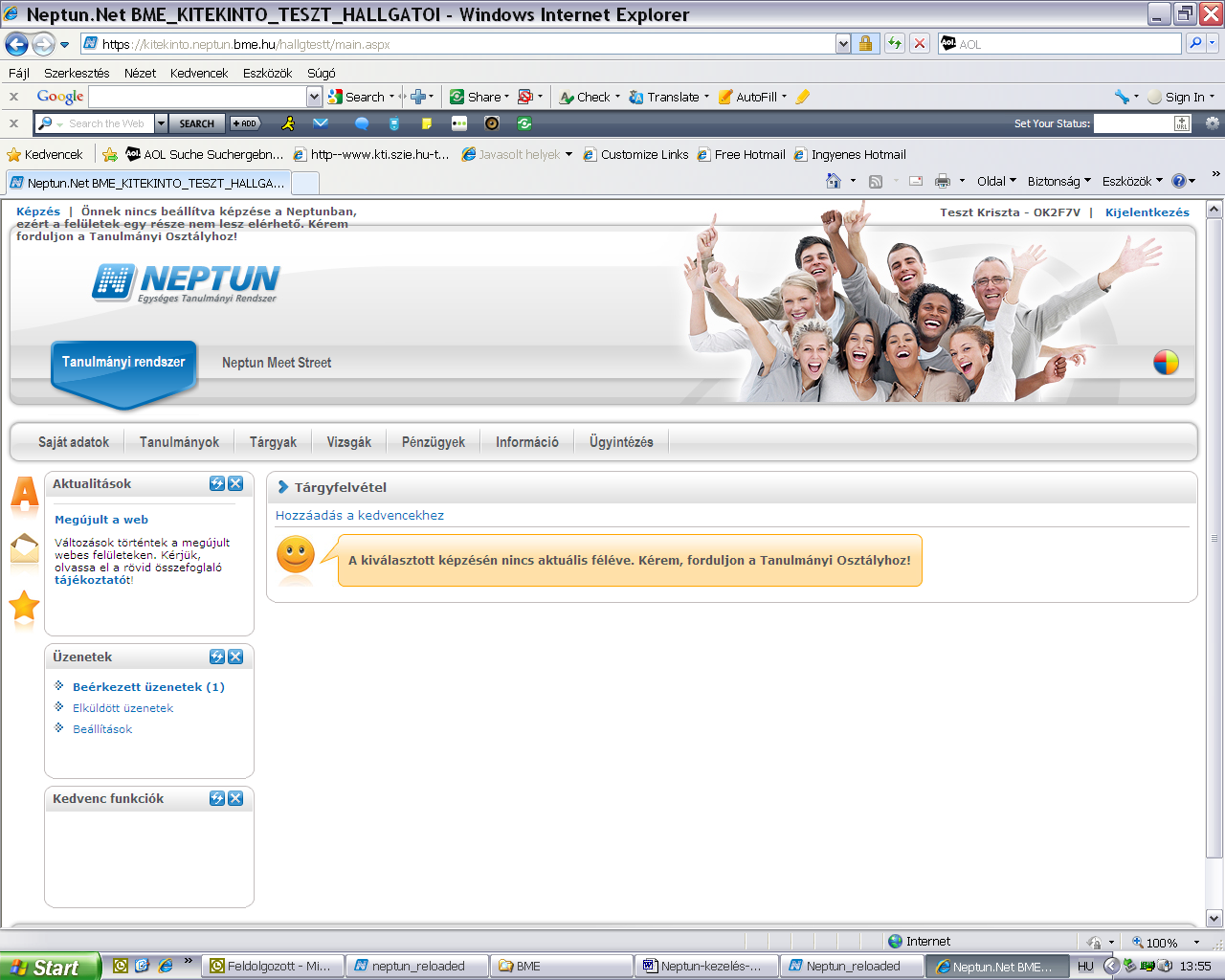The height and width of the screenshot is (980, 1225).
Task: Click the browser Print icon
Action: (x=943, y=181)
